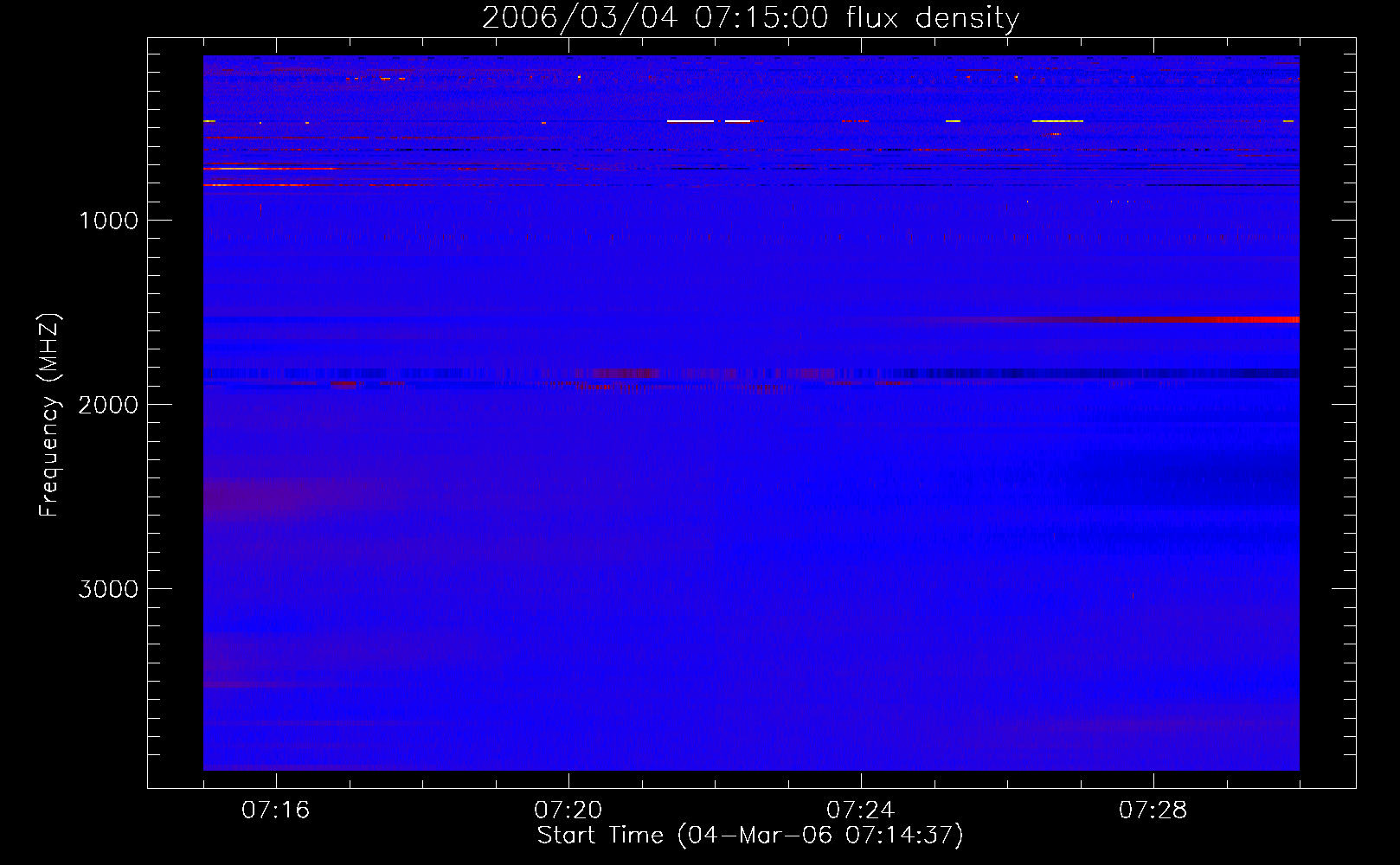Click the 'Frequency (MHZ)' axis label
The height and width of the screenshot is (865, 1400).
(x=49, y=414)
